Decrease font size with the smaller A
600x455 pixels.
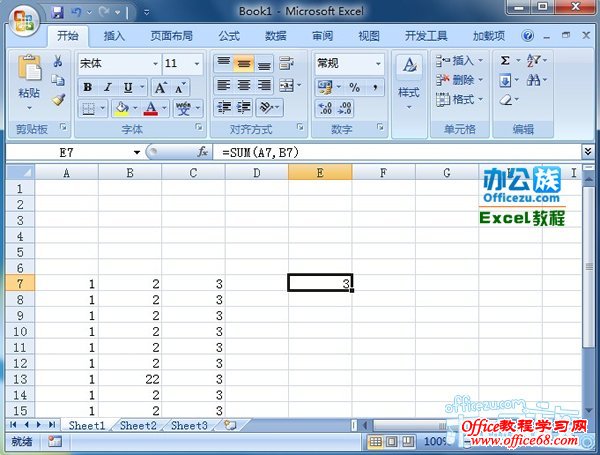click(179, 88)
